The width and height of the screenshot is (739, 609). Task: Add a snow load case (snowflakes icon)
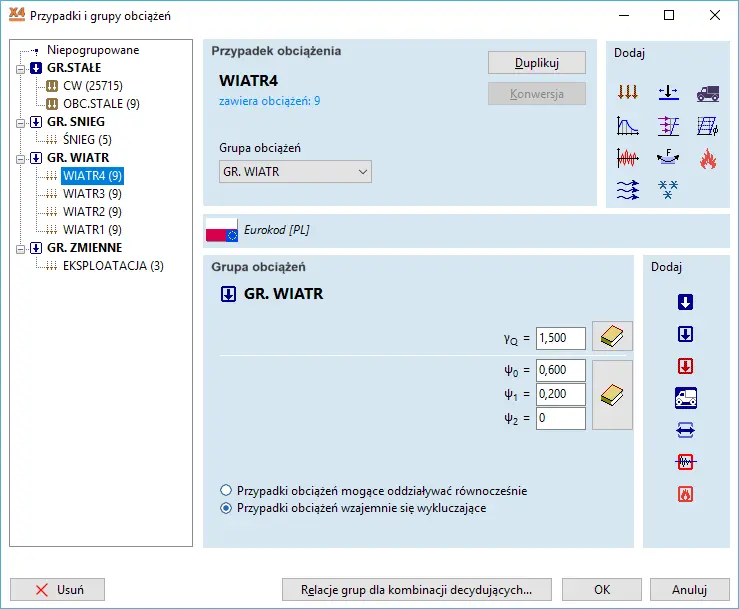coord(667,189)
